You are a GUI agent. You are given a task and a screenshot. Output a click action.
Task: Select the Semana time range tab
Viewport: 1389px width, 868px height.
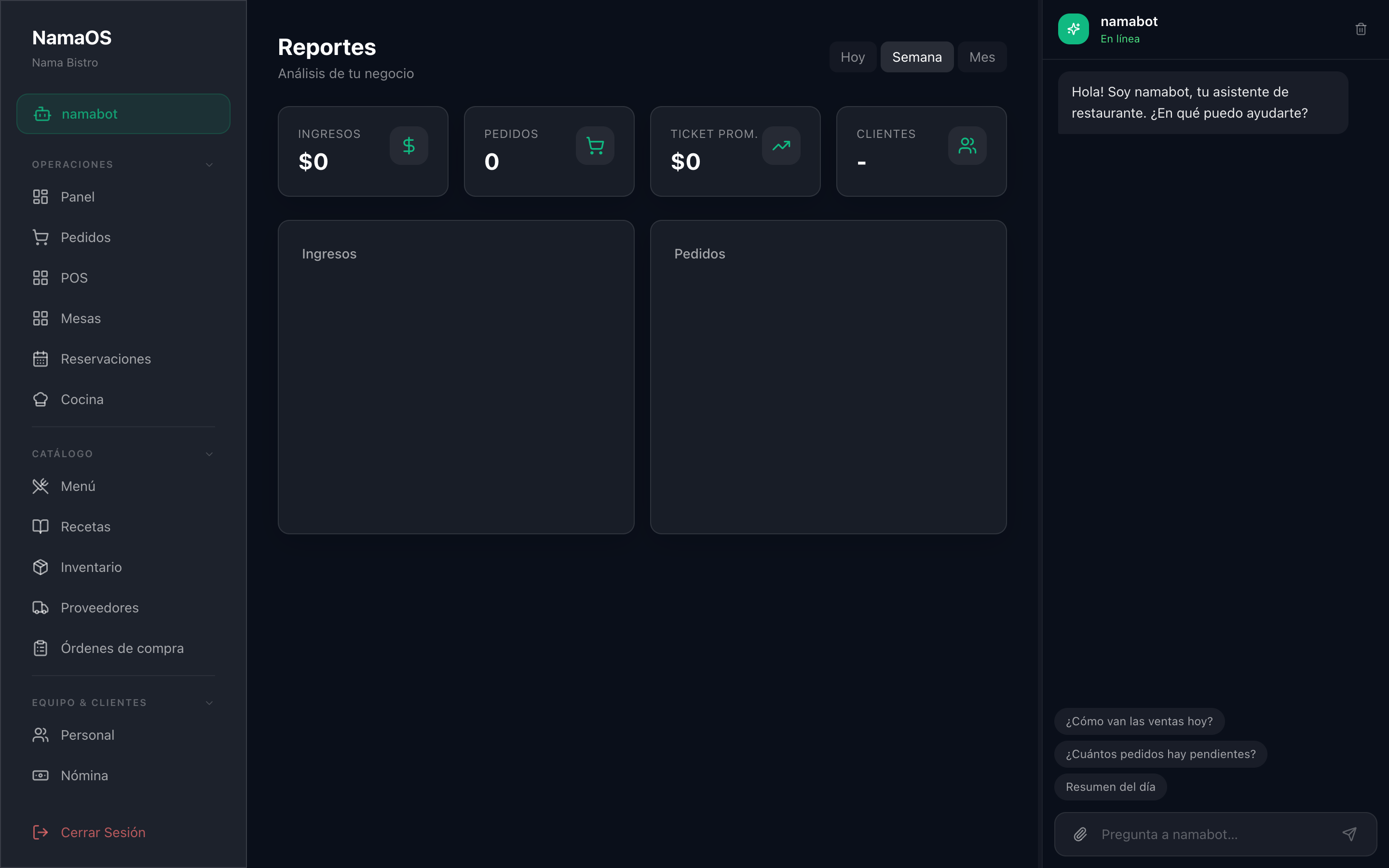coord(917,57)
